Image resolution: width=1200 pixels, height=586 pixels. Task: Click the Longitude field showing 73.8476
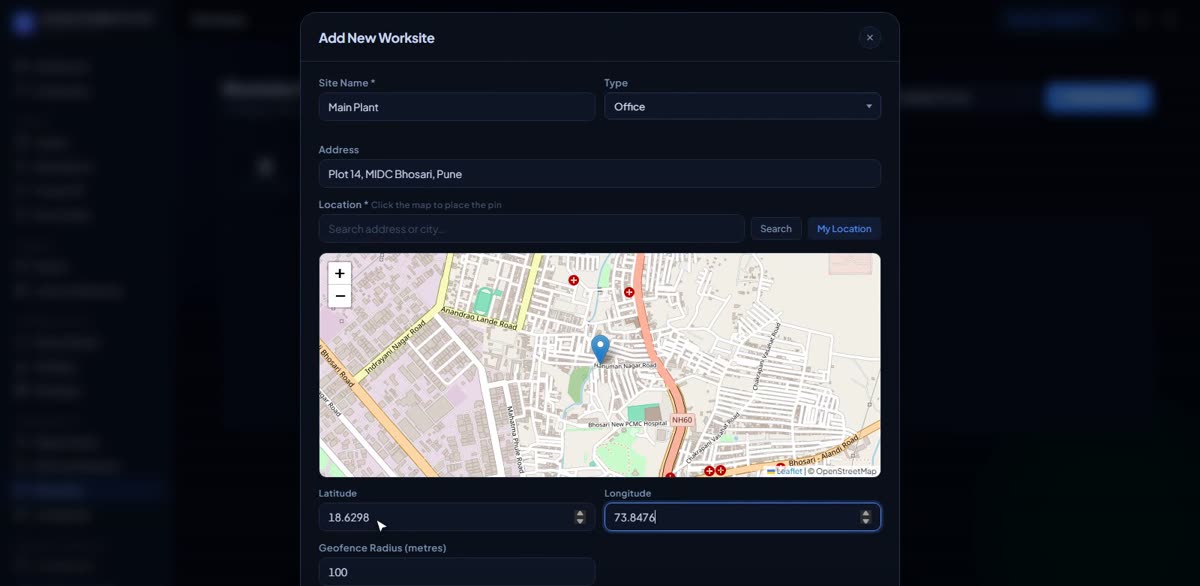[x=742, y=517]
